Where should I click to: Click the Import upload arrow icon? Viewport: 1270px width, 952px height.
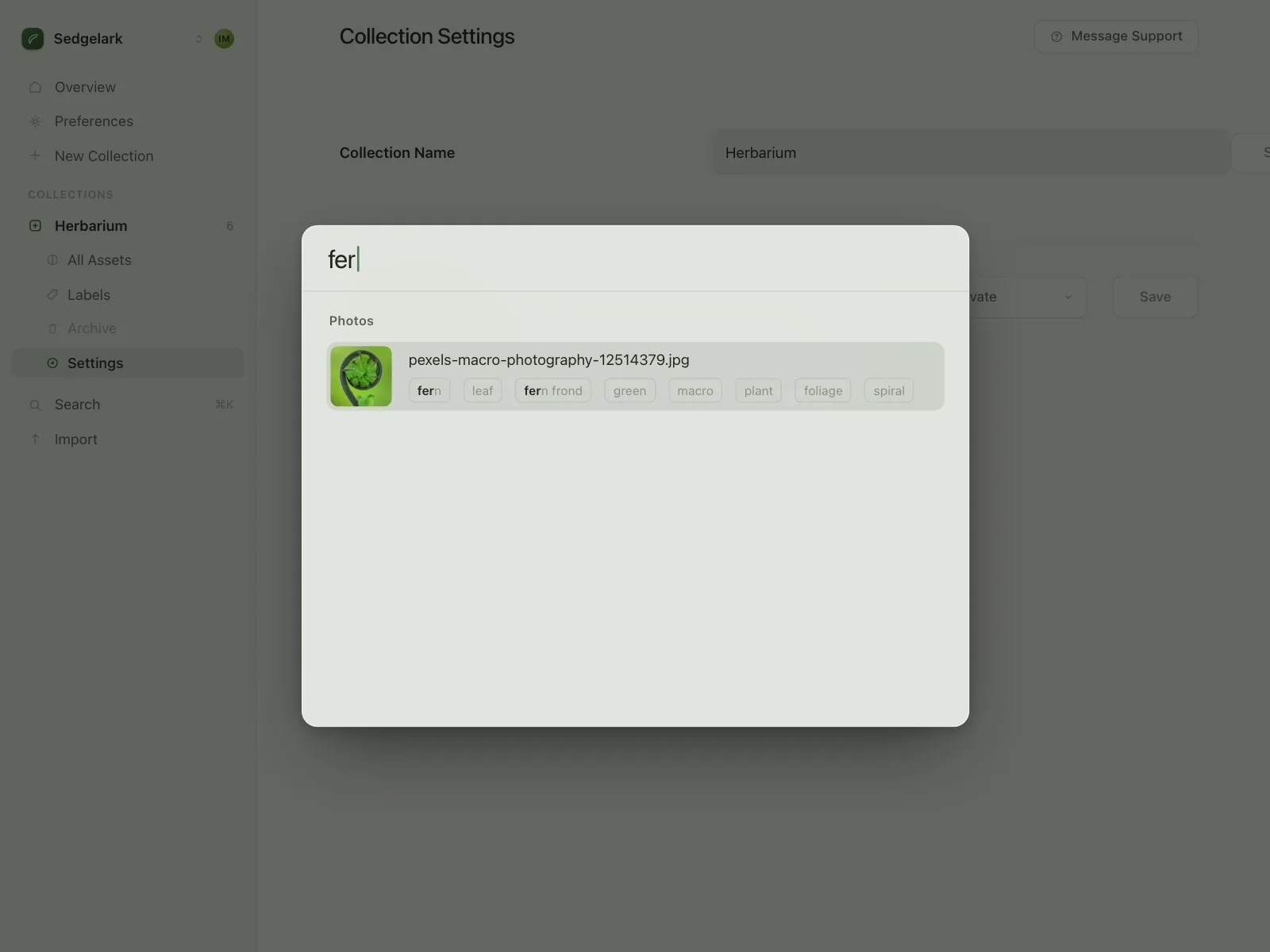tap(35, 439)
